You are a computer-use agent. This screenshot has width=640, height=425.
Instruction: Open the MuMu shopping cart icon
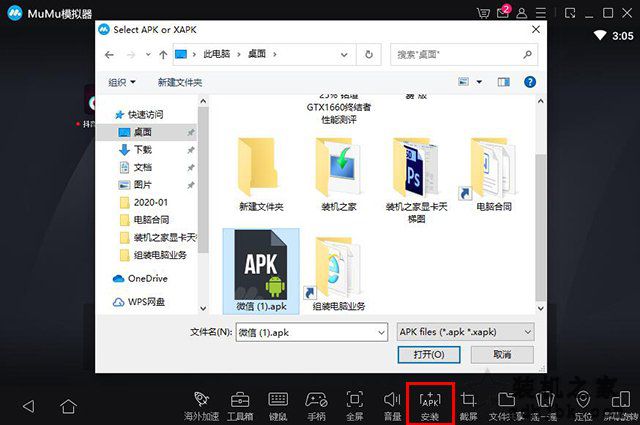point(483,13)
